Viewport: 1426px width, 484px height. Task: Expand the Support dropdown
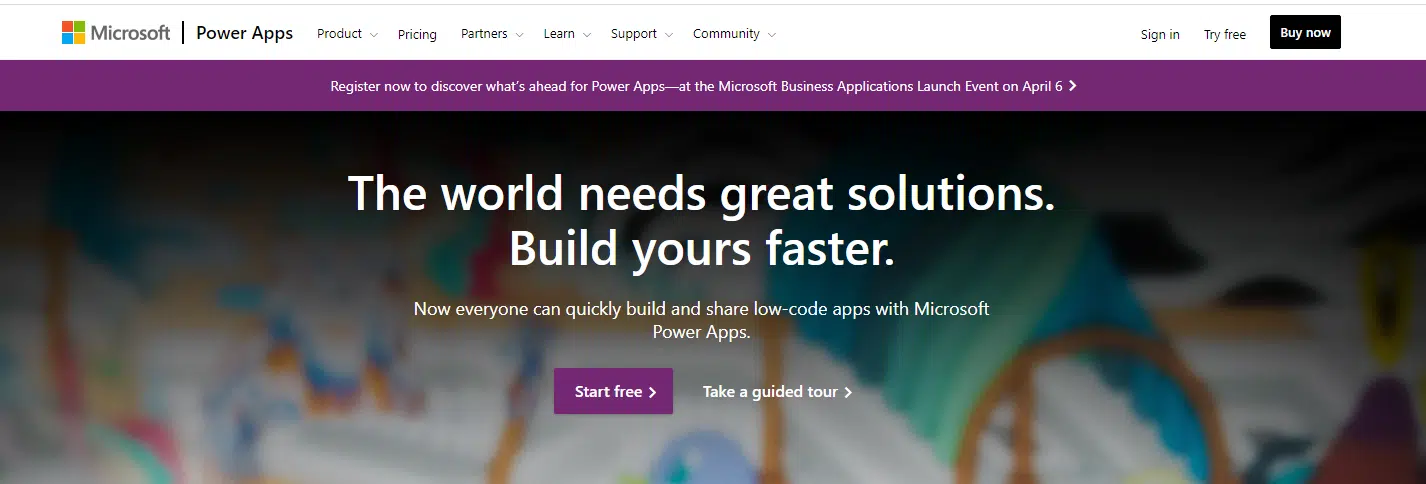click(x=642, y=34)
